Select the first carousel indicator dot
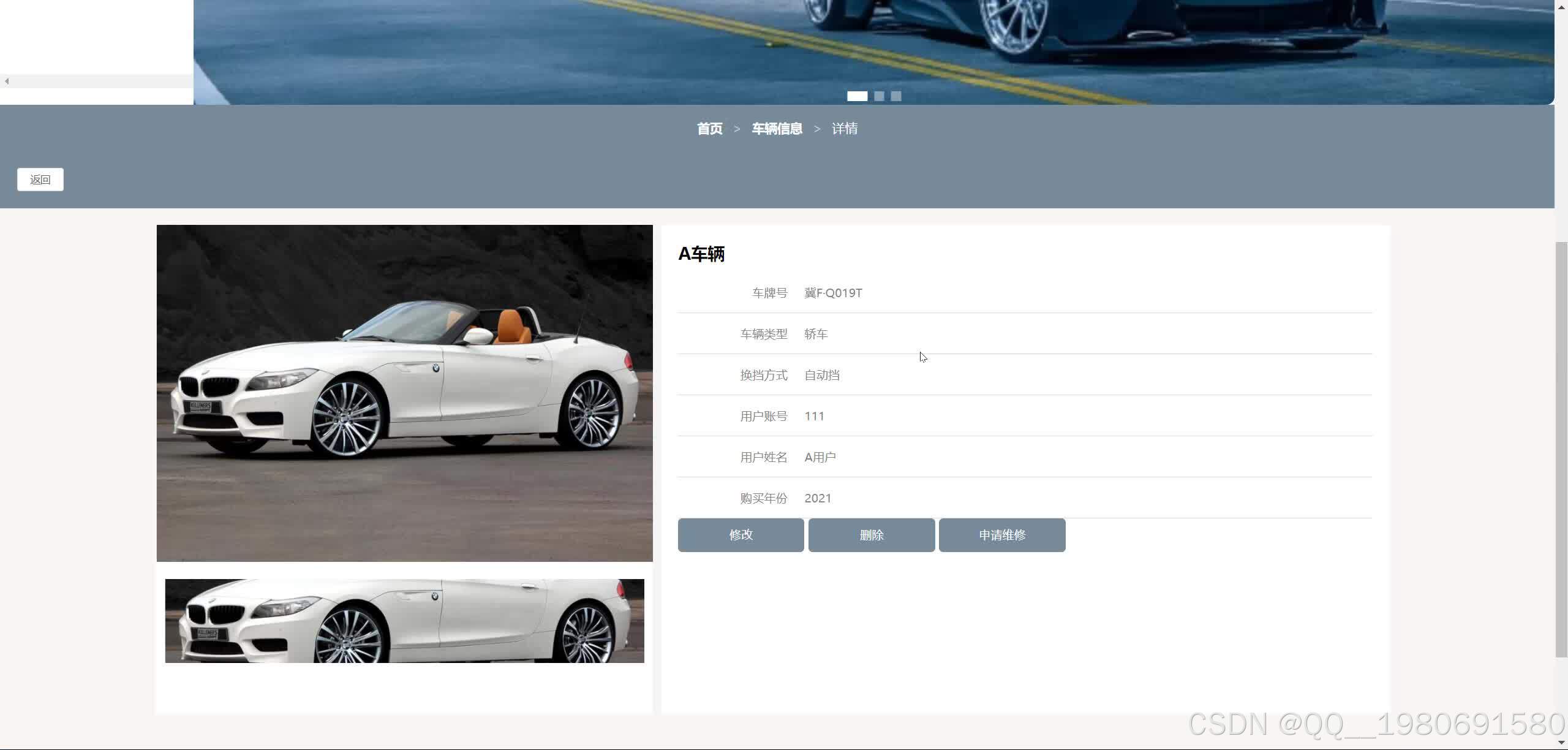 pyautogui.click(x=857, y=96)
